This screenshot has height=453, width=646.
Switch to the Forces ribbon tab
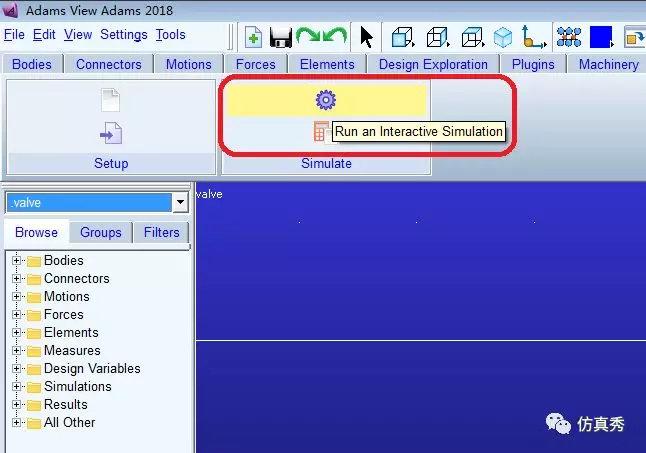point(255,64)
